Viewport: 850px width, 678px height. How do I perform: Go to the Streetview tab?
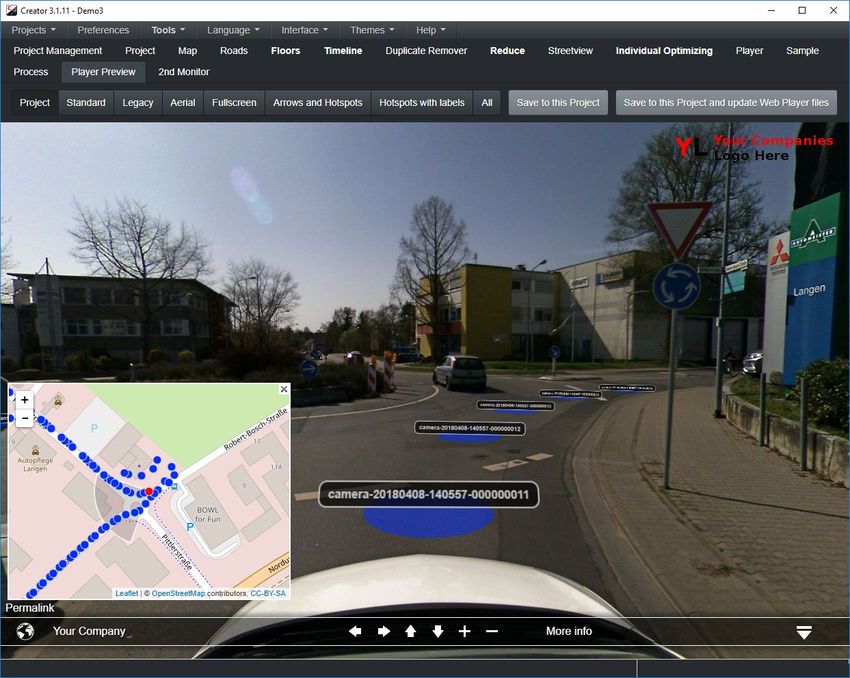570,50
